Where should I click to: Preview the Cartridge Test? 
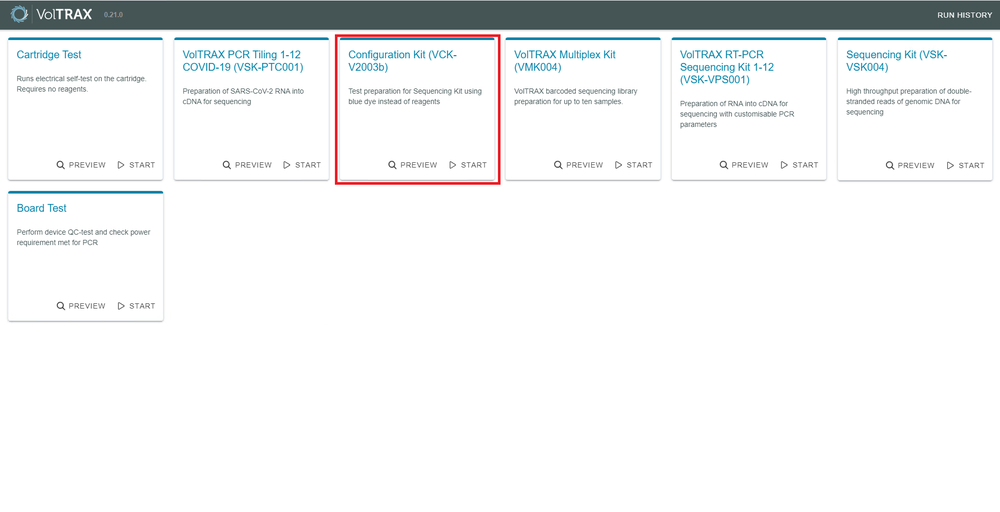[81, 165]
